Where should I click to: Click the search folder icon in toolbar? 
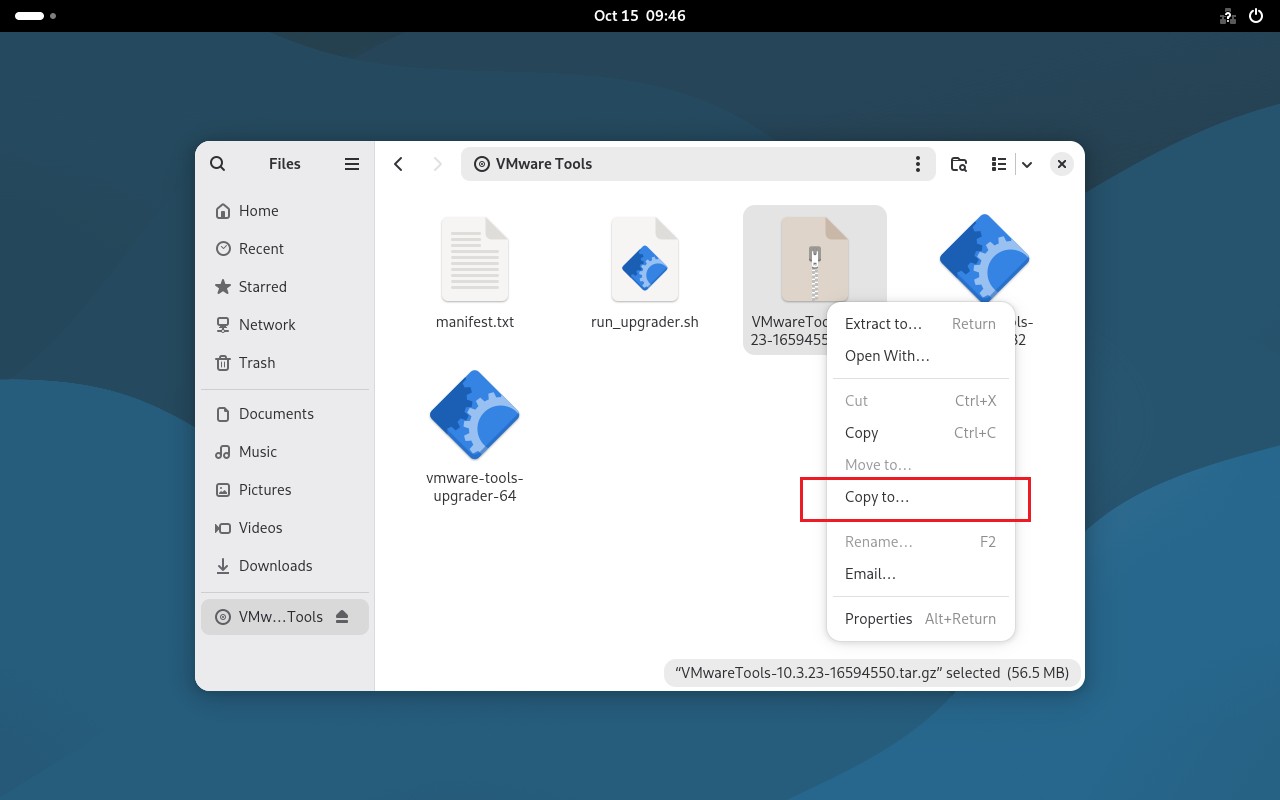click(x=959, y=164)
